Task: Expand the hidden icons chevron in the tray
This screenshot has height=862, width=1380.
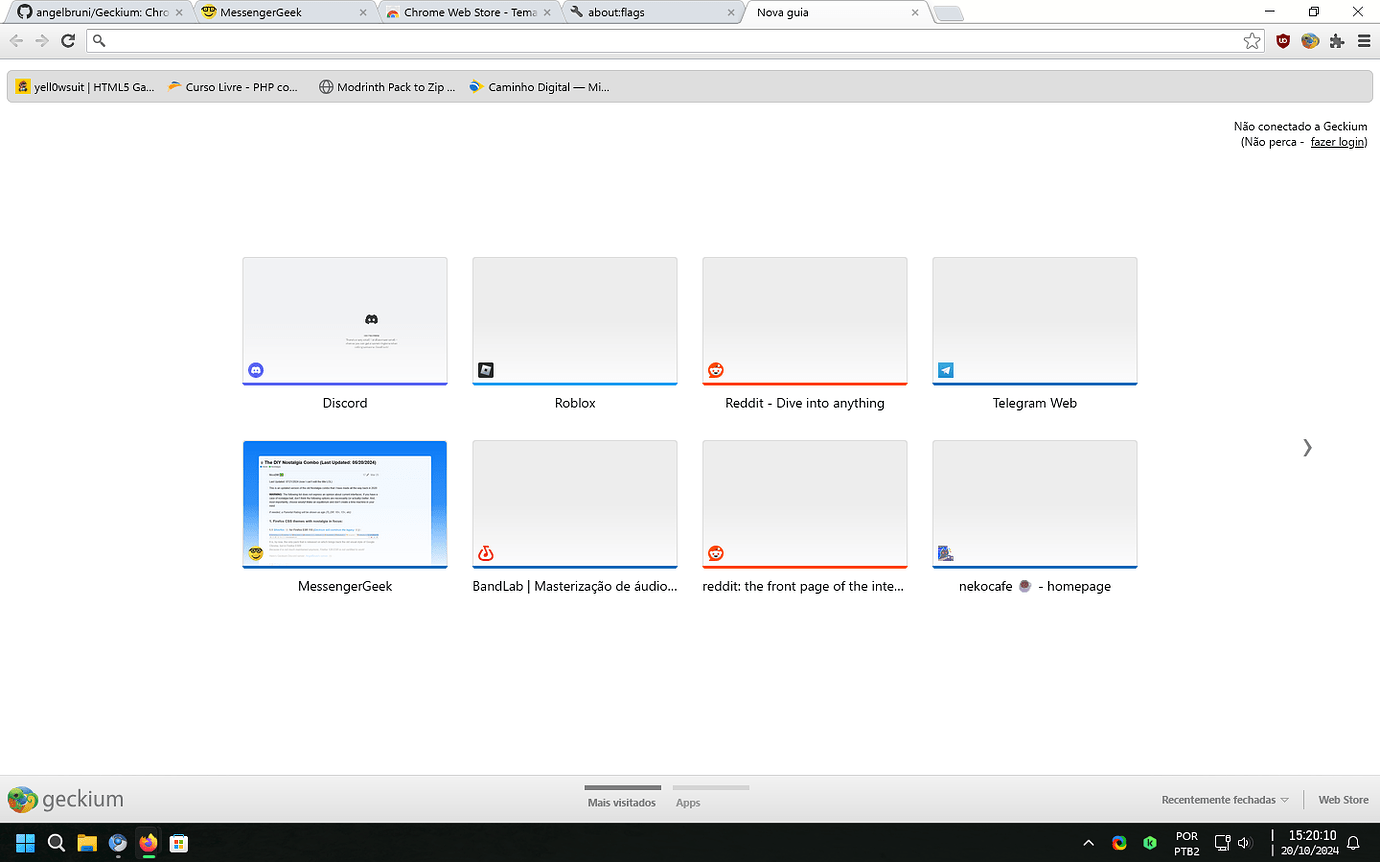Action: pyautogui.click(x=1088, y=843)
